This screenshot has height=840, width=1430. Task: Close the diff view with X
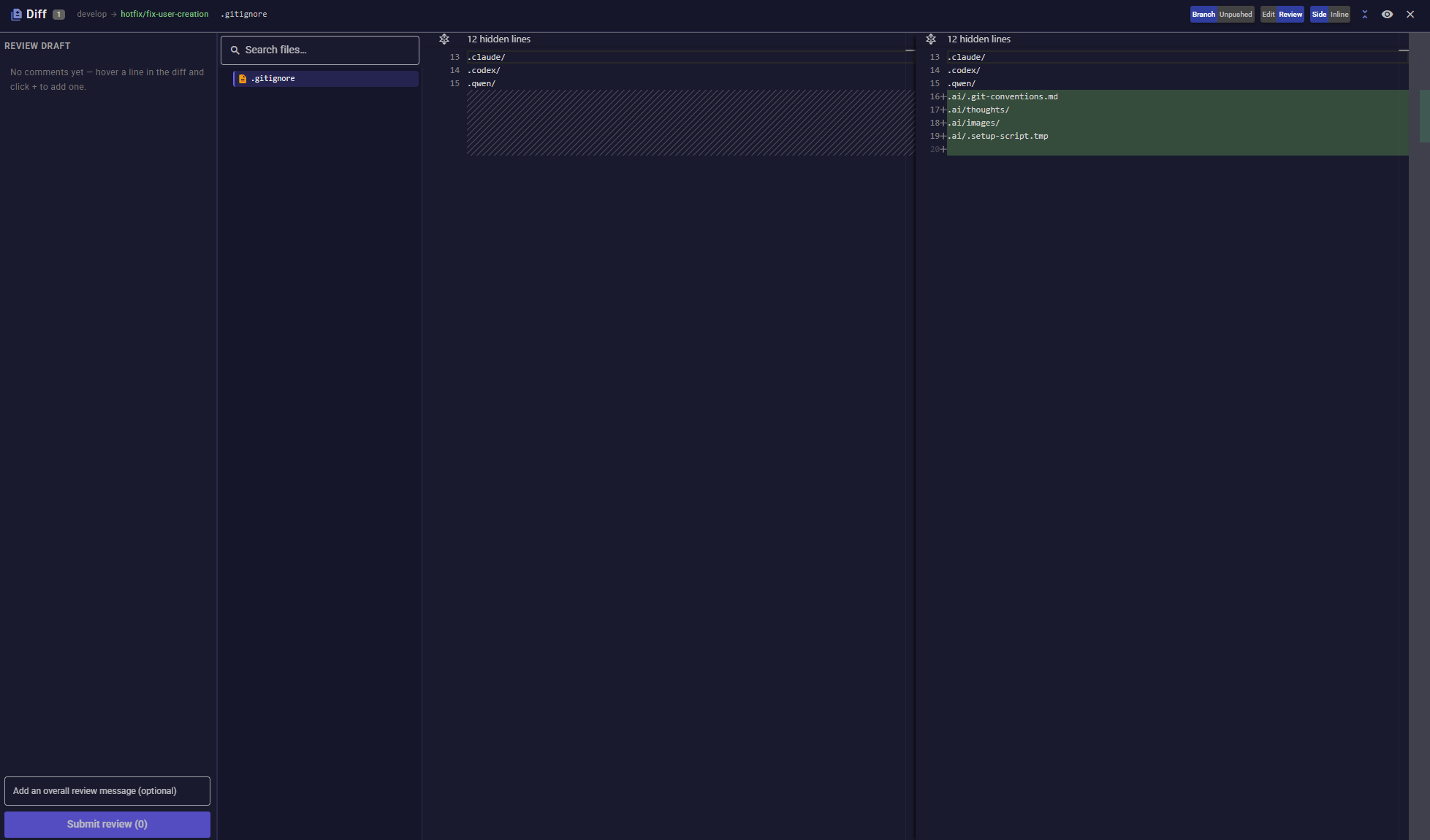click(1410, 15)
